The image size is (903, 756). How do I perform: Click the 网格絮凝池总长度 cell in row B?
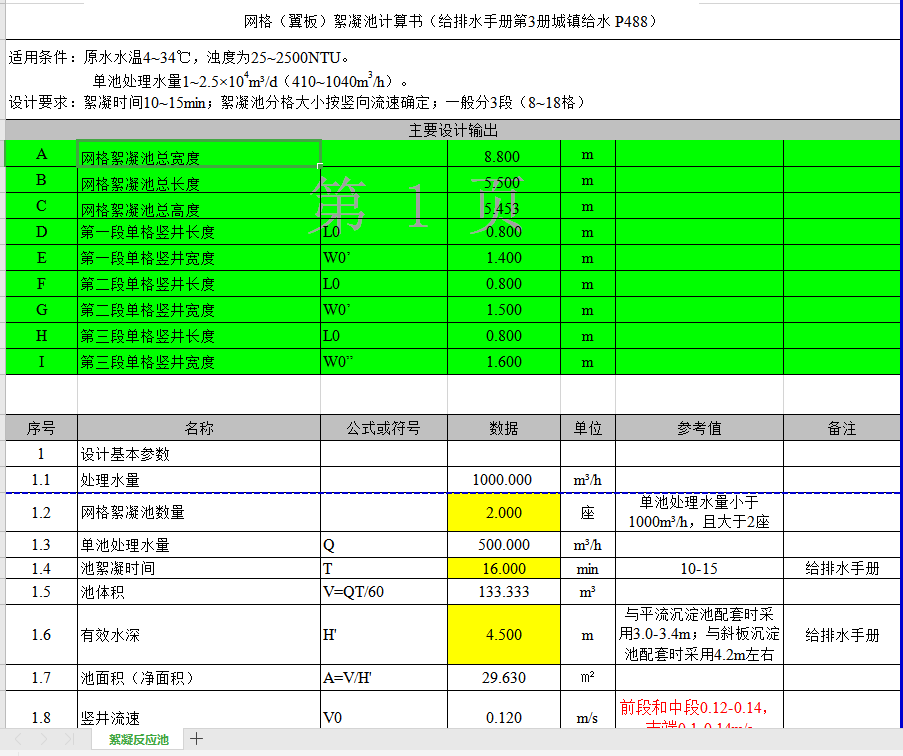199,180
